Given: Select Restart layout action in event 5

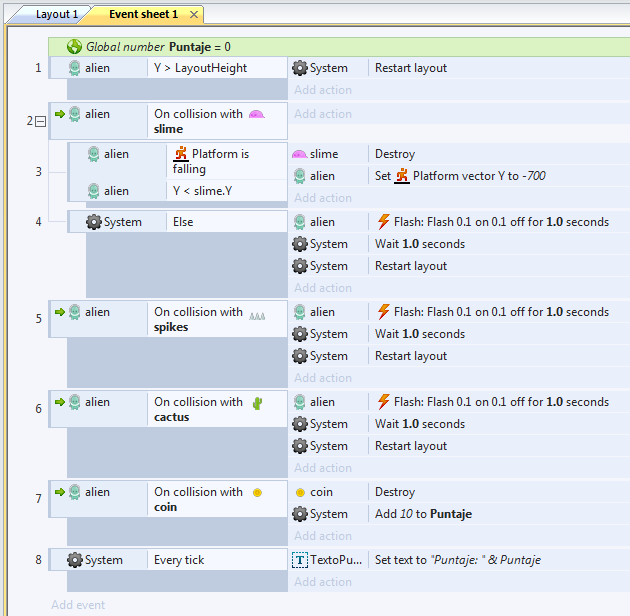Looking at the screenshot, I should click(411, 356).
